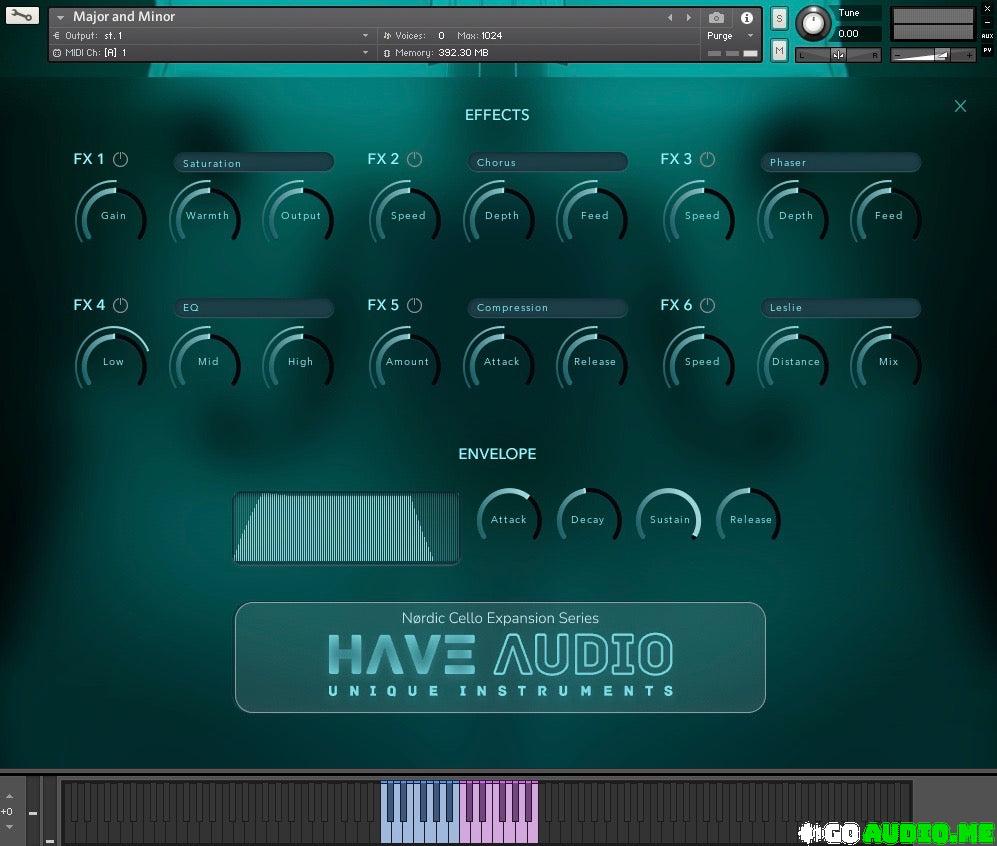Click the PV button in header
The image size is (997, 846).
click(x=987, y=50)
